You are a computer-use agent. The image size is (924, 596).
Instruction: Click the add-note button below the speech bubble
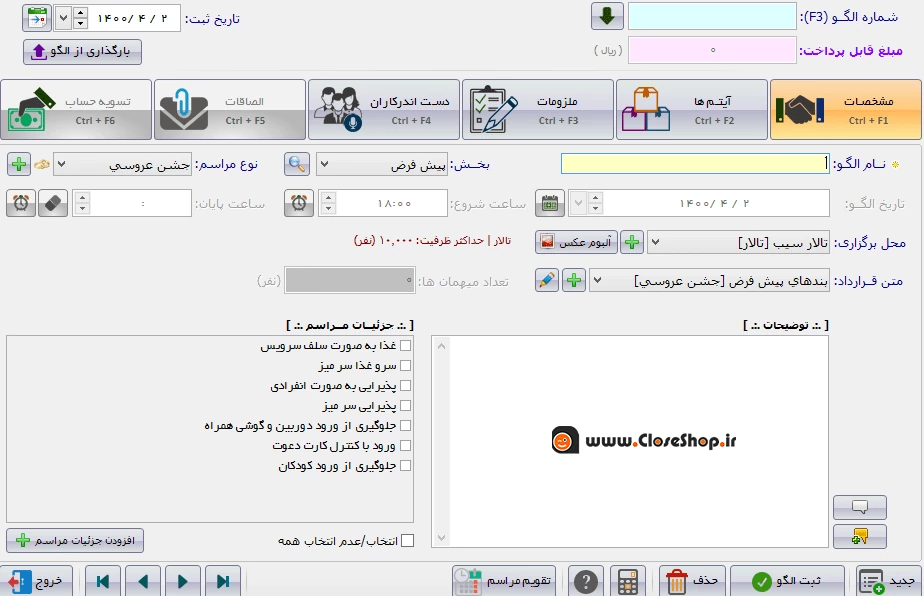point(860,536)
